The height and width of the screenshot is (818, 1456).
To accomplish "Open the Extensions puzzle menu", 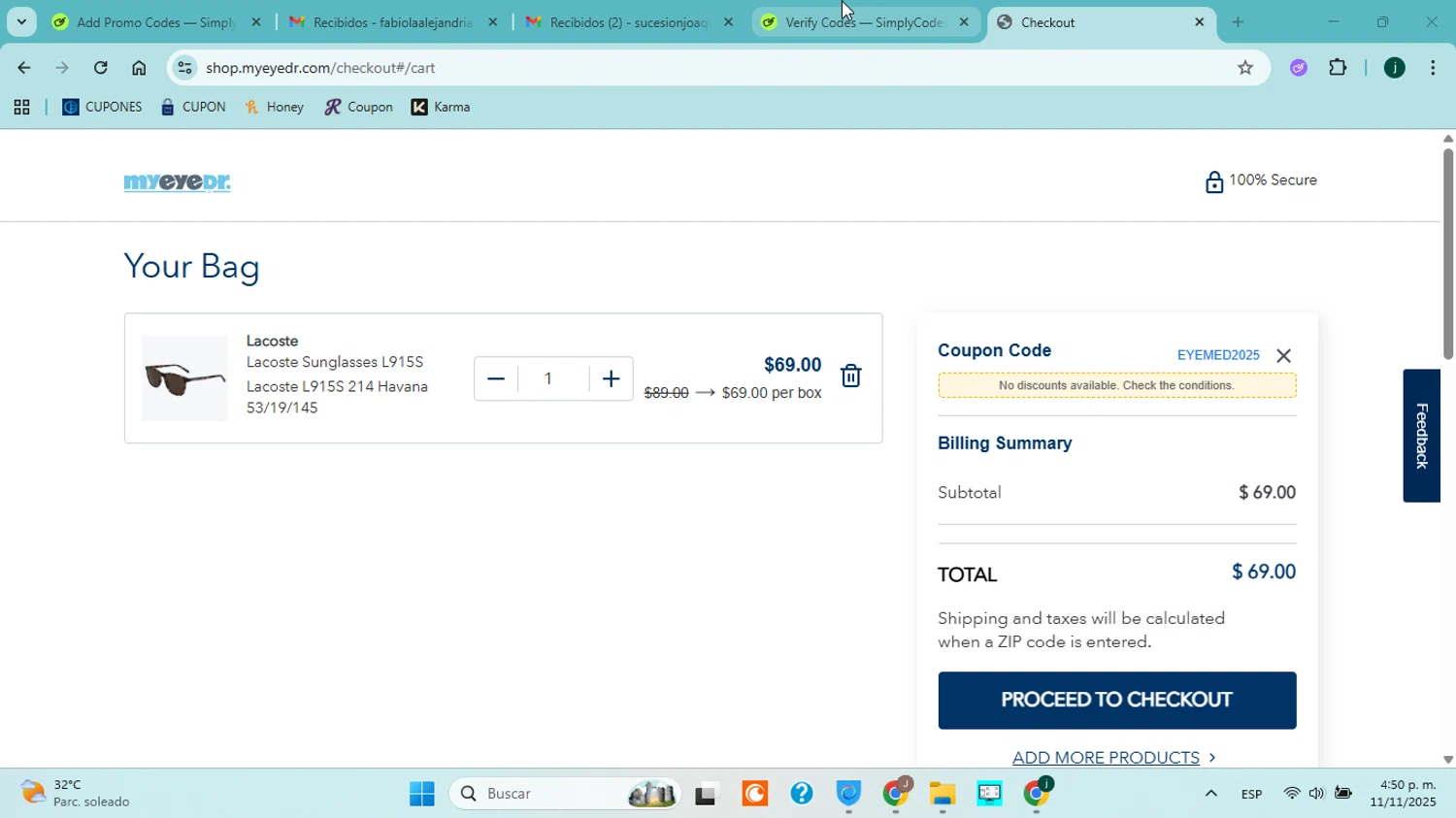I will [x=1338, y=68].
